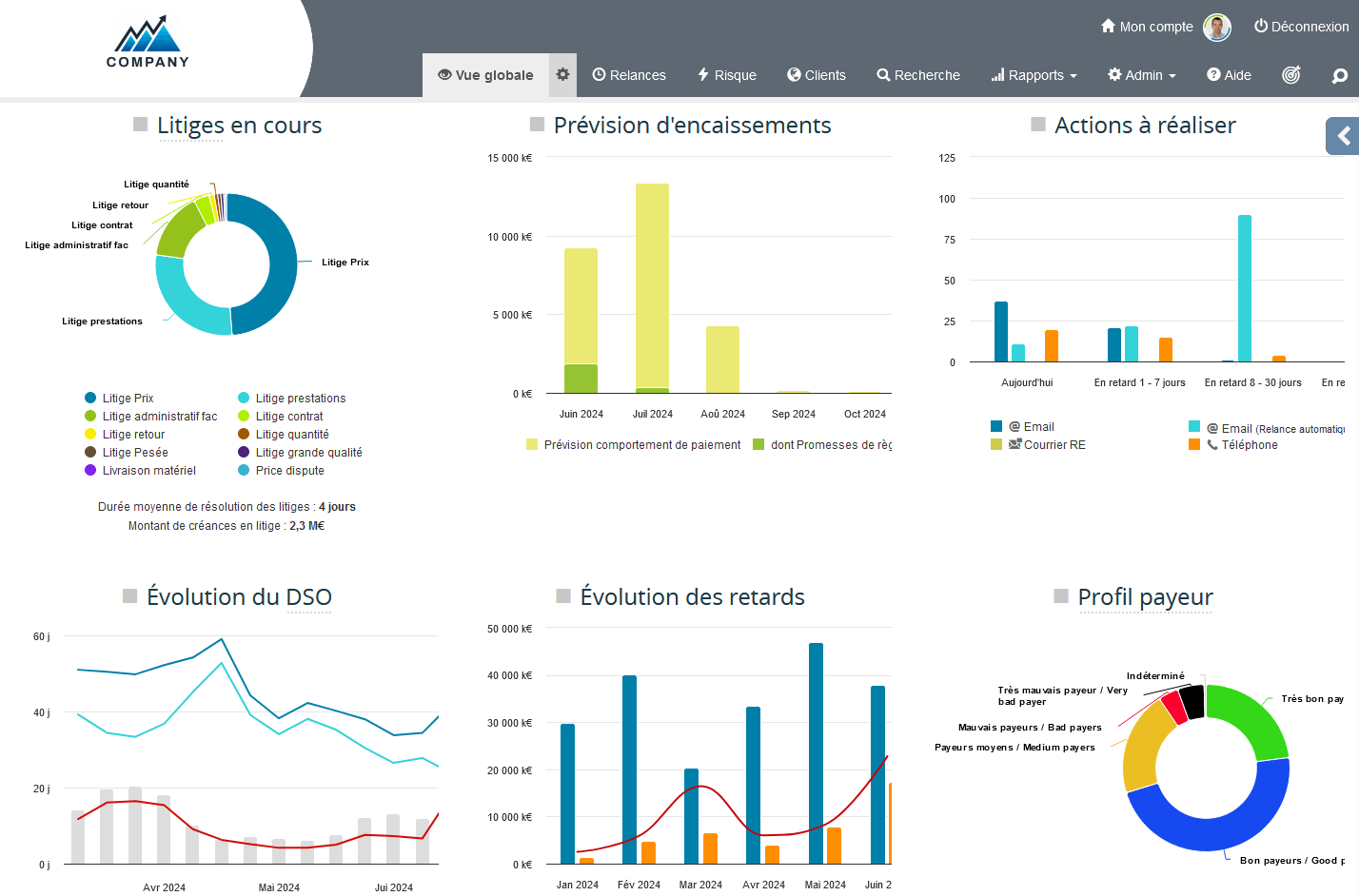Click grey square beside Litiges en cours
1359x896 pixels.
pos(141,125)
